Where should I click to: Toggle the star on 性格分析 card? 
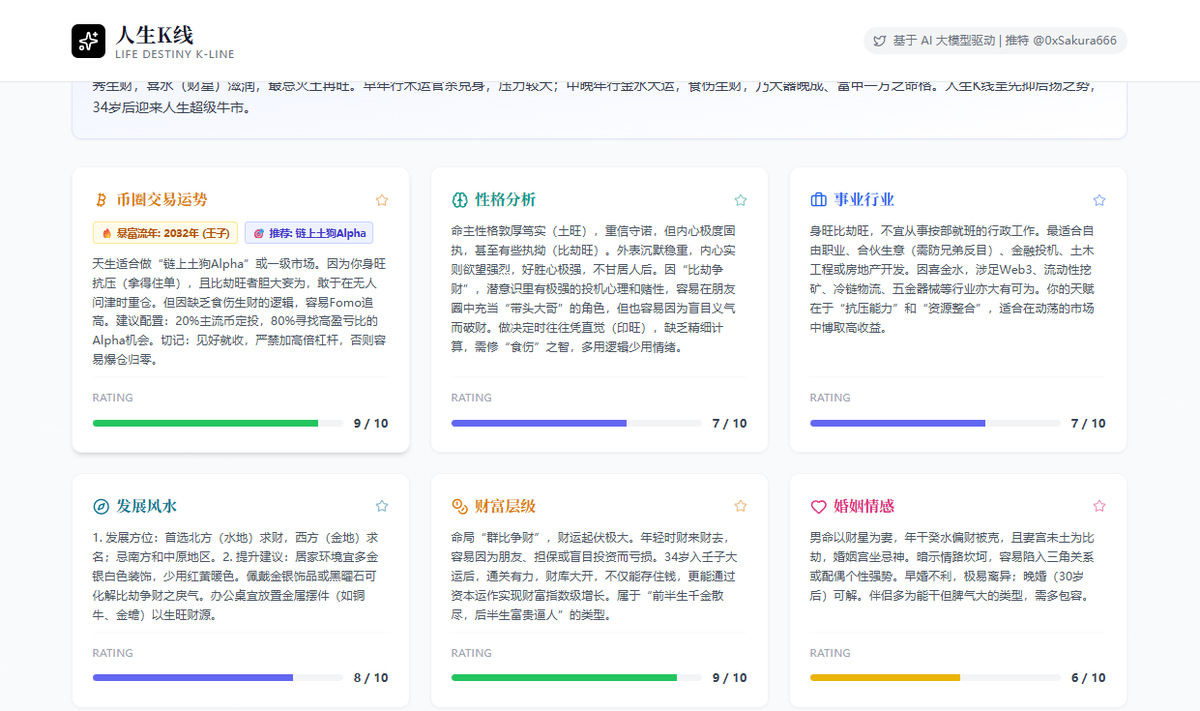point(740,199)
